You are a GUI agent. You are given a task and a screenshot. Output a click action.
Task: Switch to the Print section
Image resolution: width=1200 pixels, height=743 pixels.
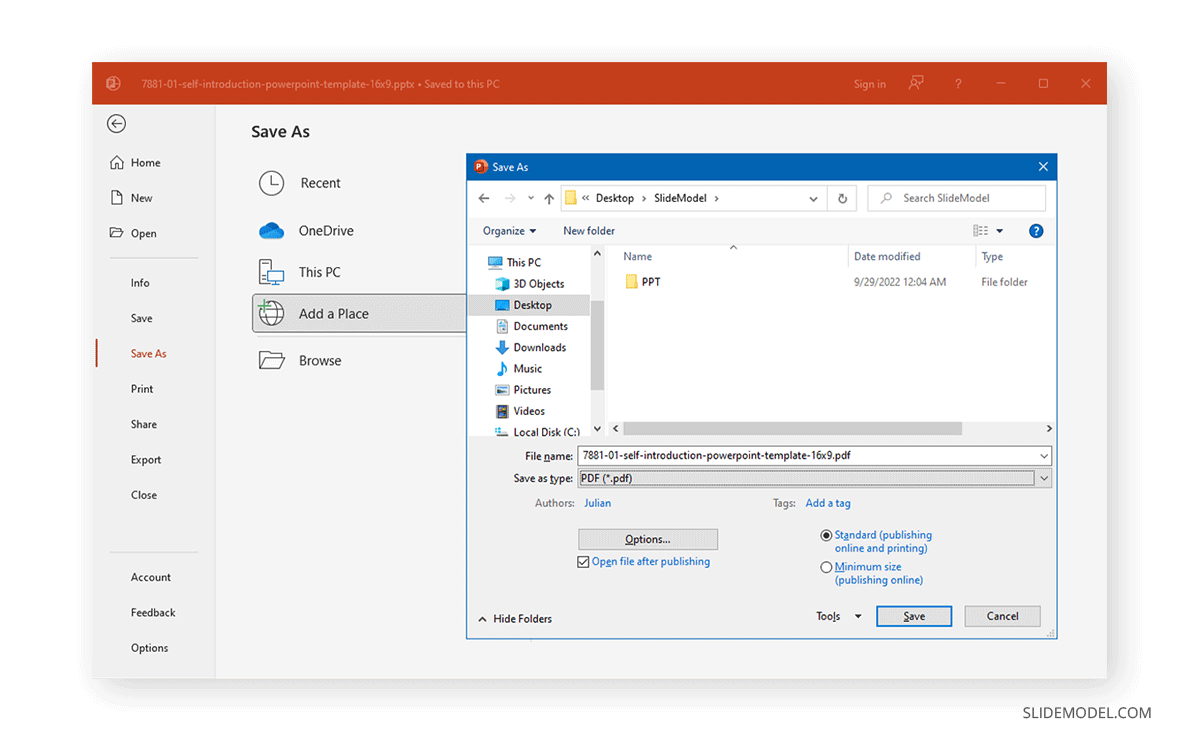[142, 388]
